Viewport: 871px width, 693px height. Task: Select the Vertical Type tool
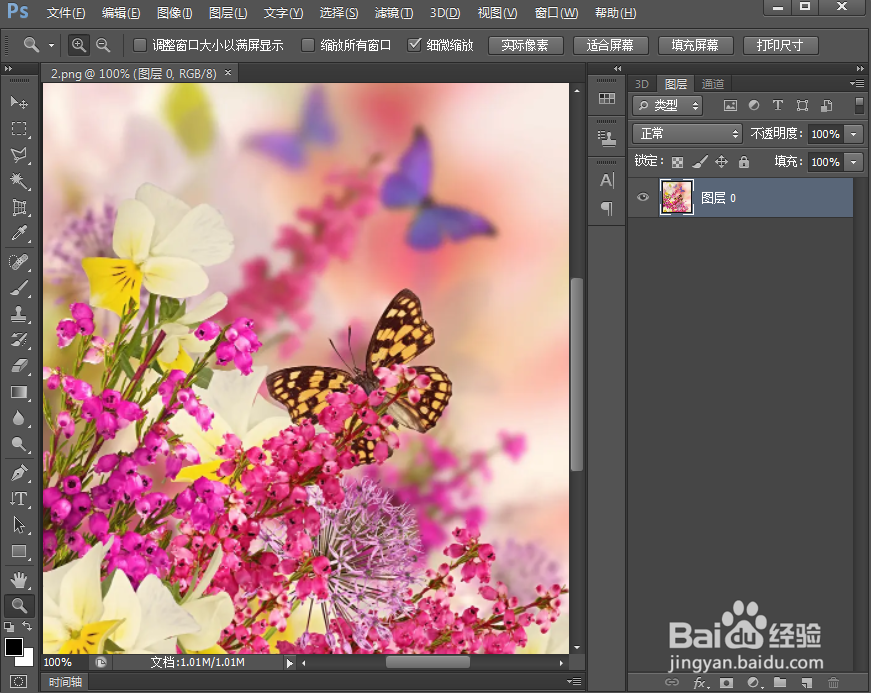coord(19,499)
